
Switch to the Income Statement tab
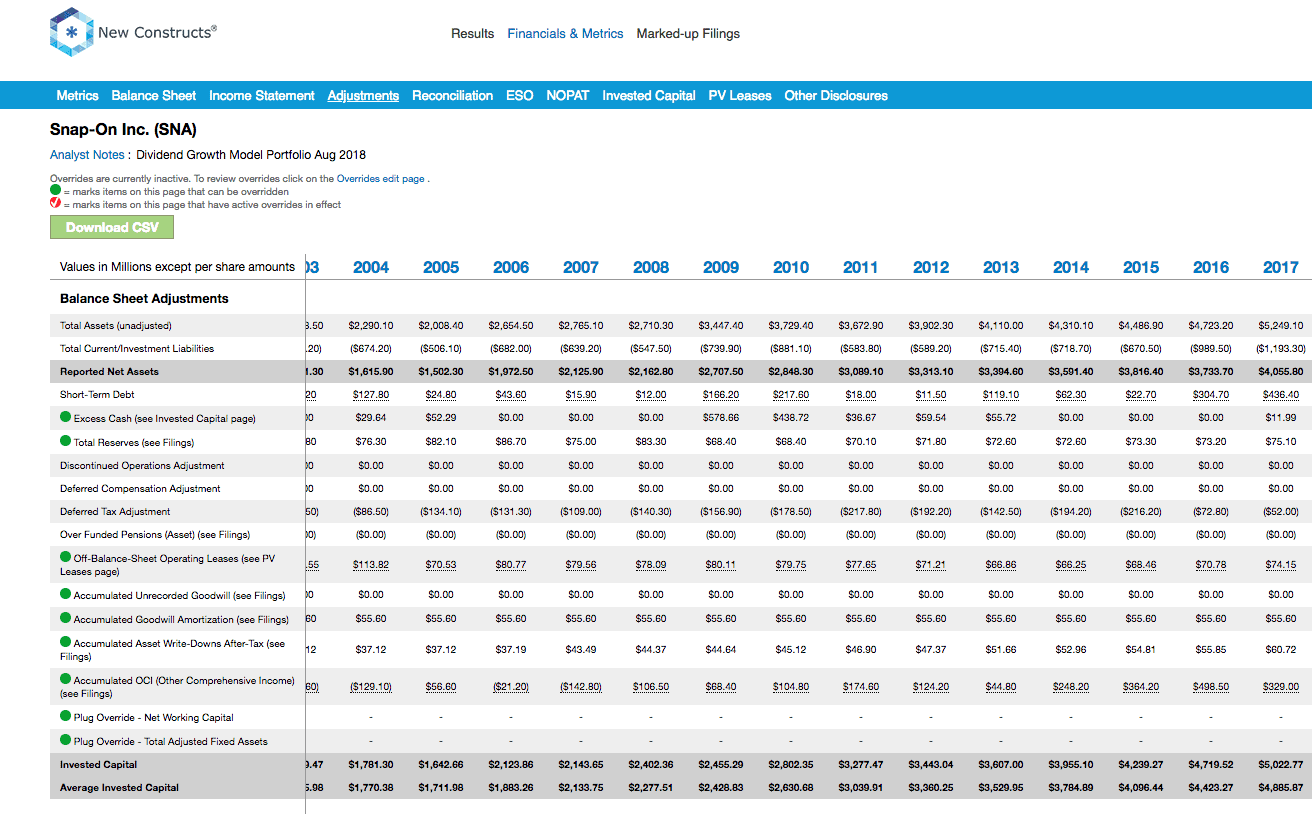pyautogui.click(x=261, y=96)
